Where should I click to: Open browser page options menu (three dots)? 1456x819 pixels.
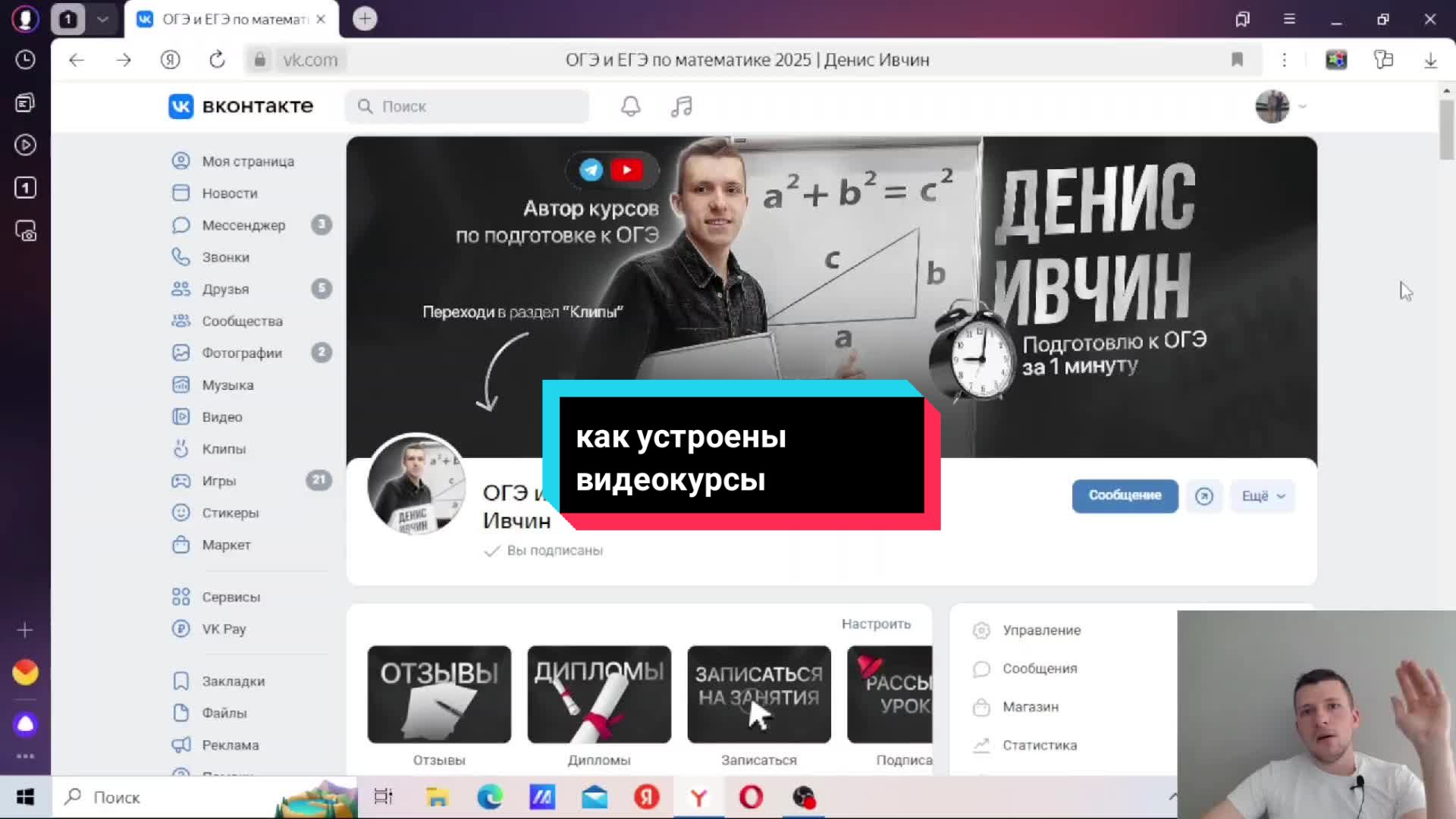(x=1284, y=60)
